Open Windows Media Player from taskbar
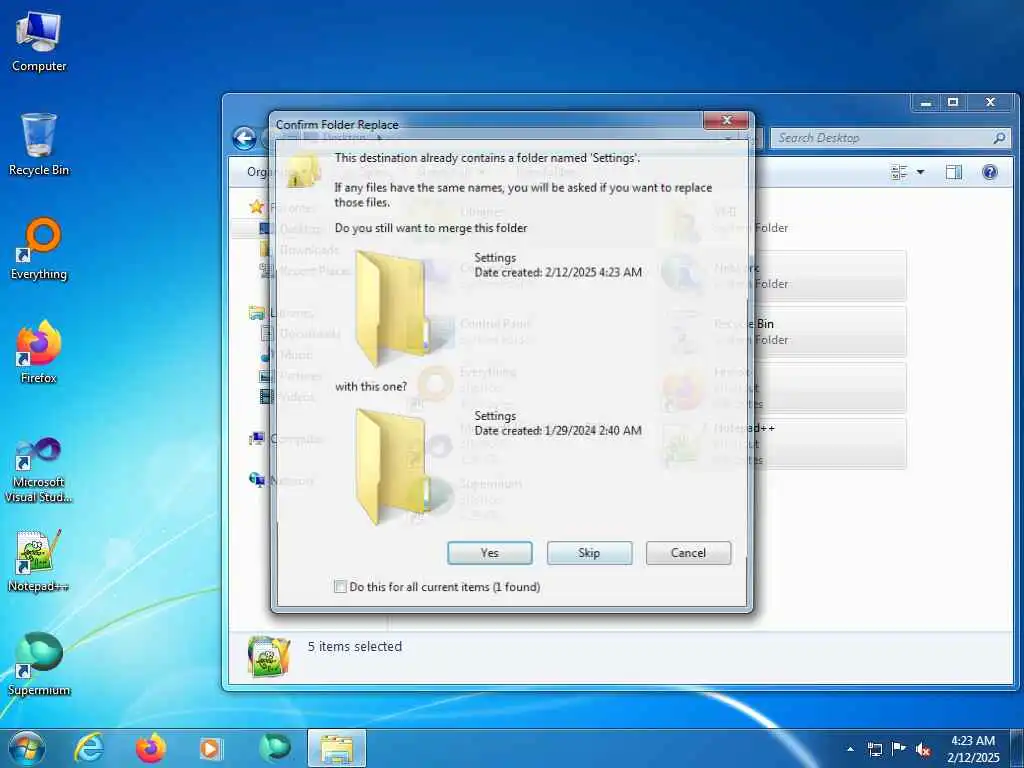The width and height of the screenshot is (1024, 768). 211,748
